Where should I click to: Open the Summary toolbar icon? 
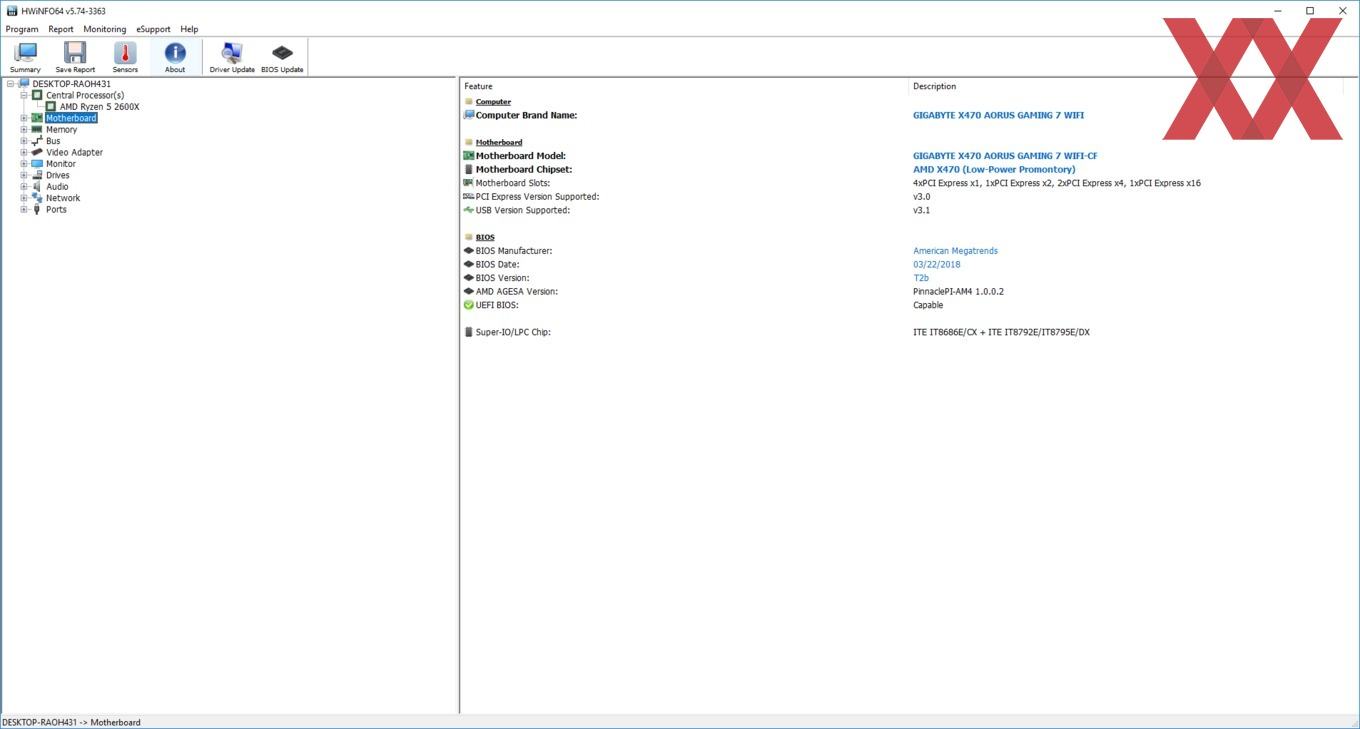[25, 52]
